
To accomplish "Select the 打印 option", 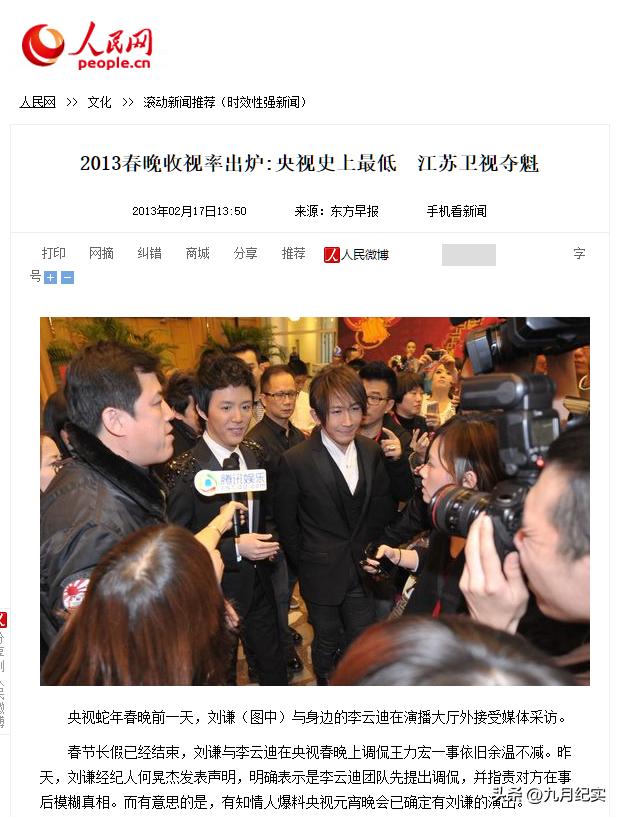I will (x=54, y=253).
